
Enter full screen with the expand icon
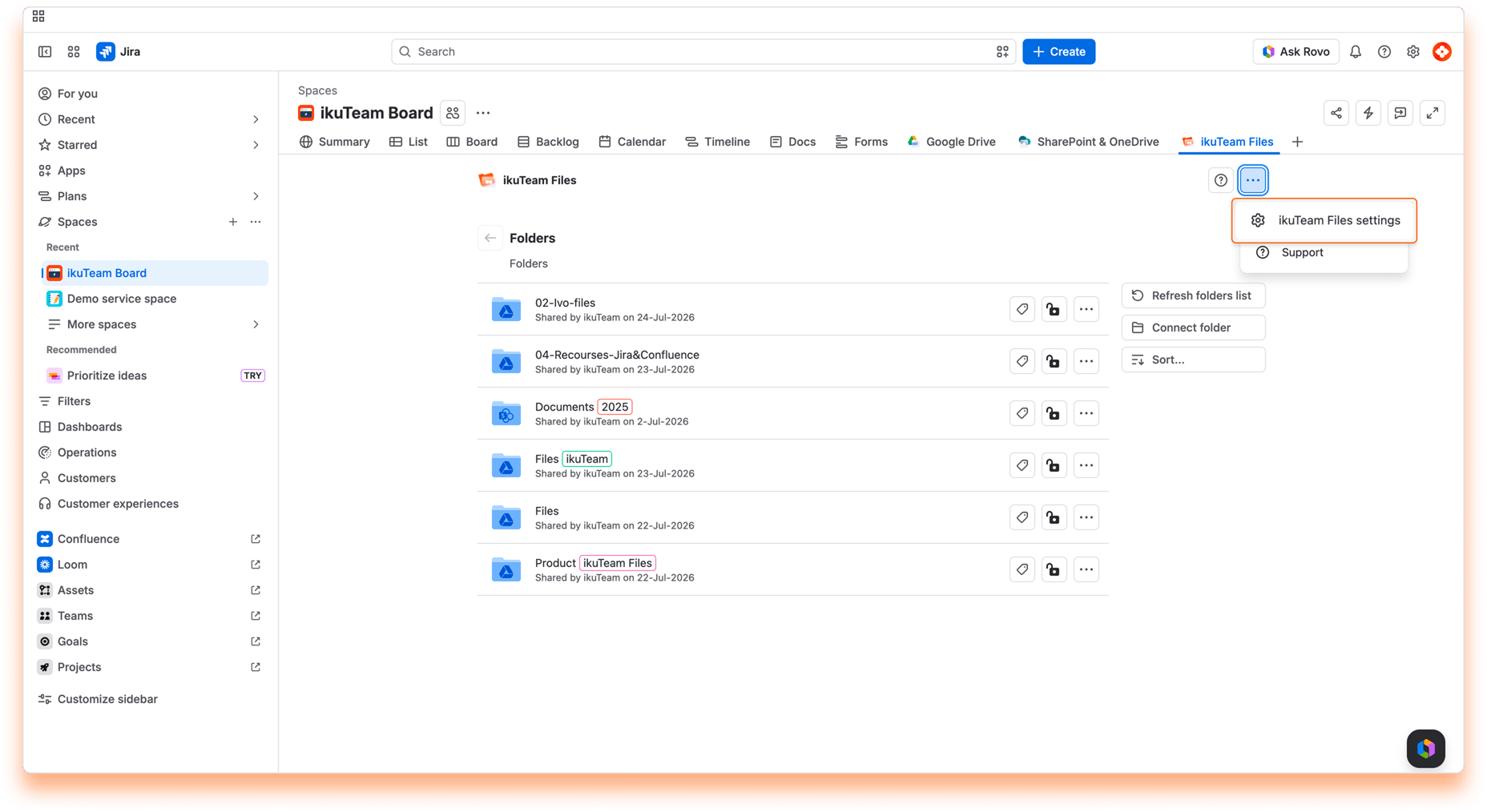1433,113
